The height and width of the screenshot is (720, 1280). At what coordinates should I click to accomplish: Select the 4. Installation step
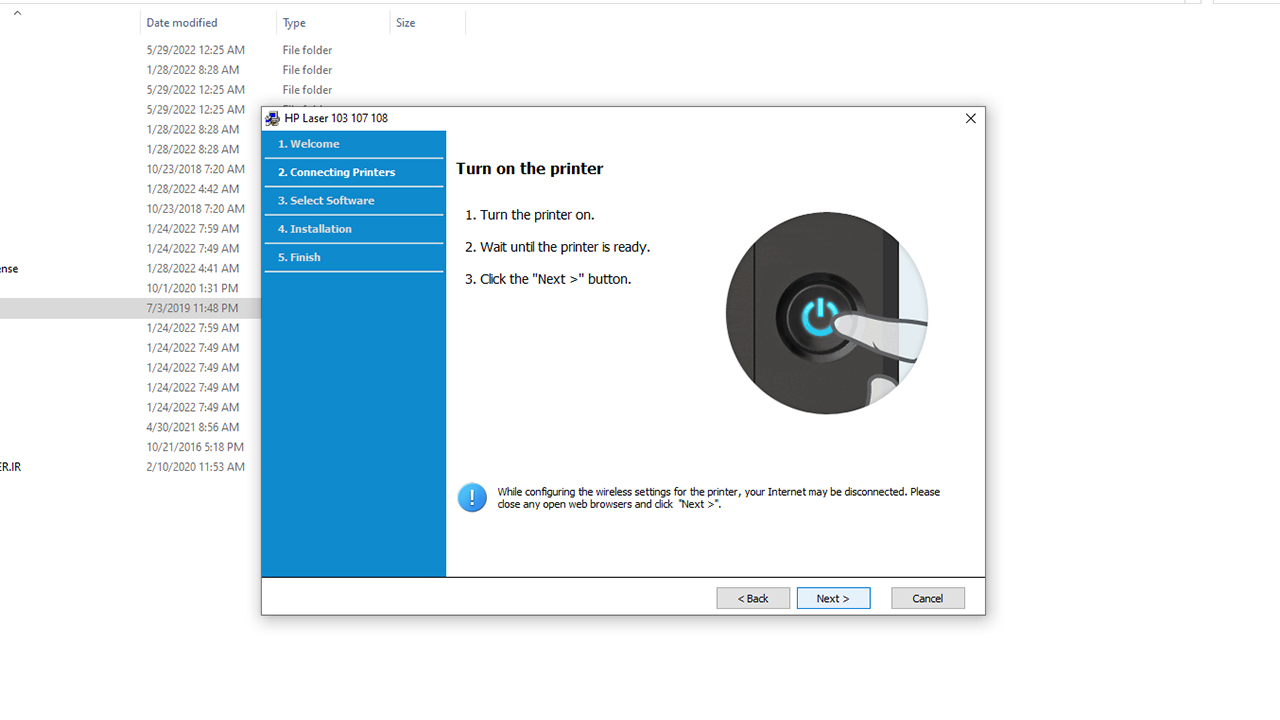tap(353, 229)
